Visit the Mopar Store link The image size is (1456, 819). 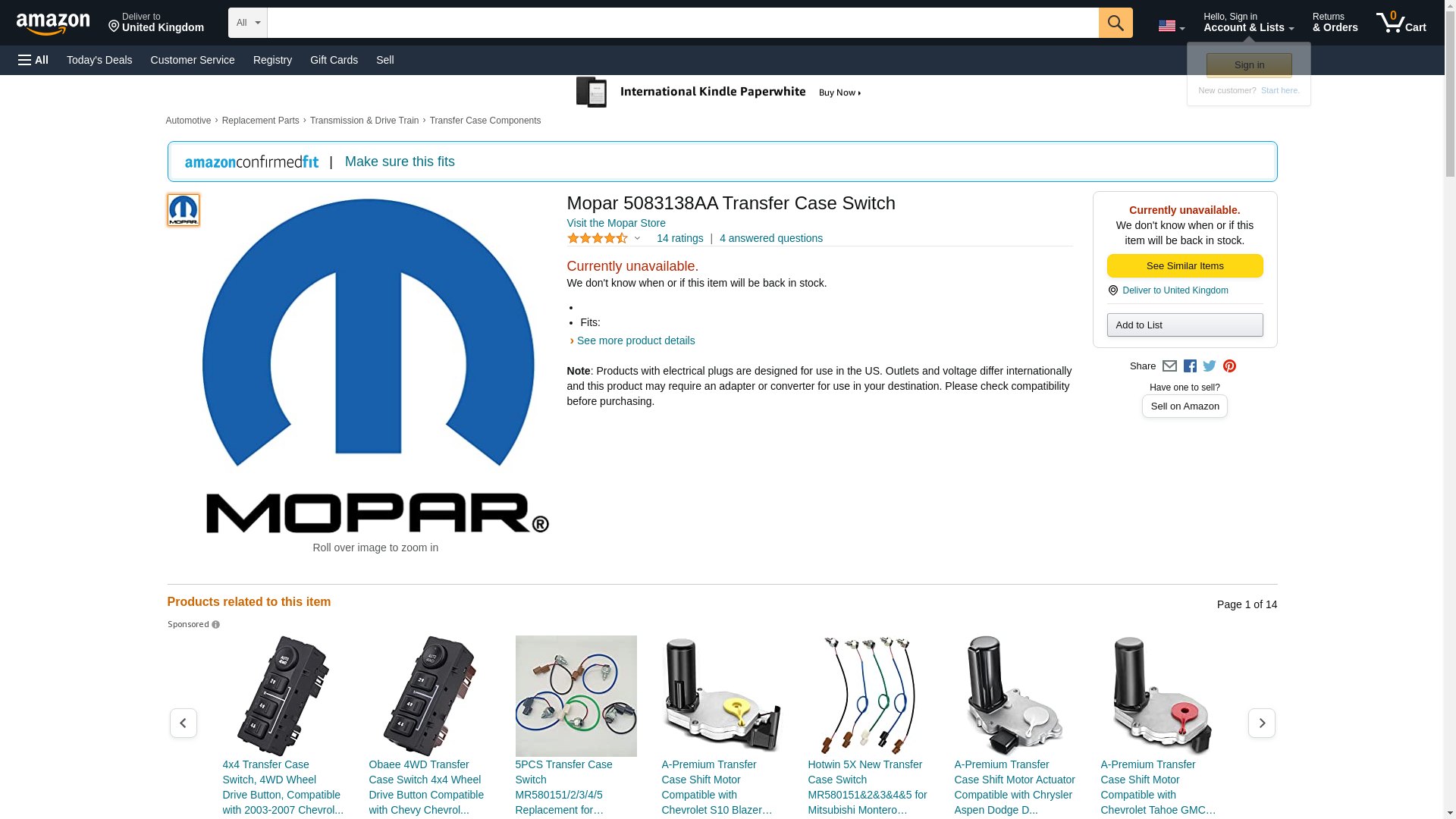616,223
